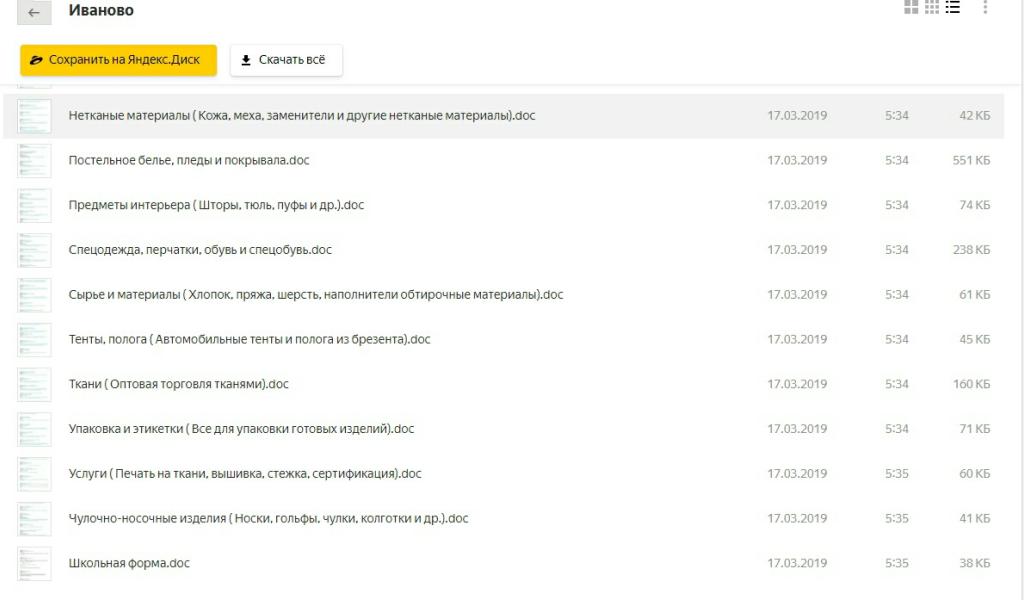The height and width of the screenshot is (600, 1024).
Task: Click the thumbnail of Предметы интерьера document
Action: coord(34,205)
